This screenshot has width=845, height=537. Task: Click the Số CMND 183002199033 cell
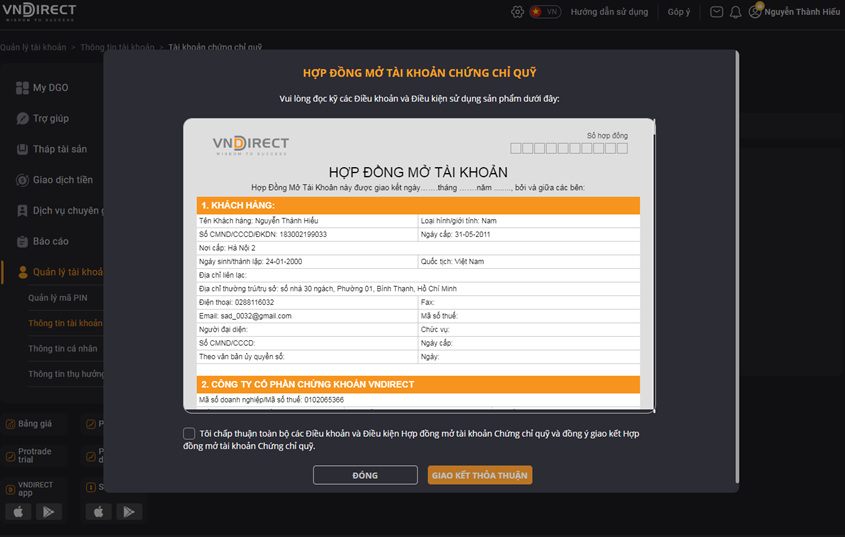coord(307,235)
